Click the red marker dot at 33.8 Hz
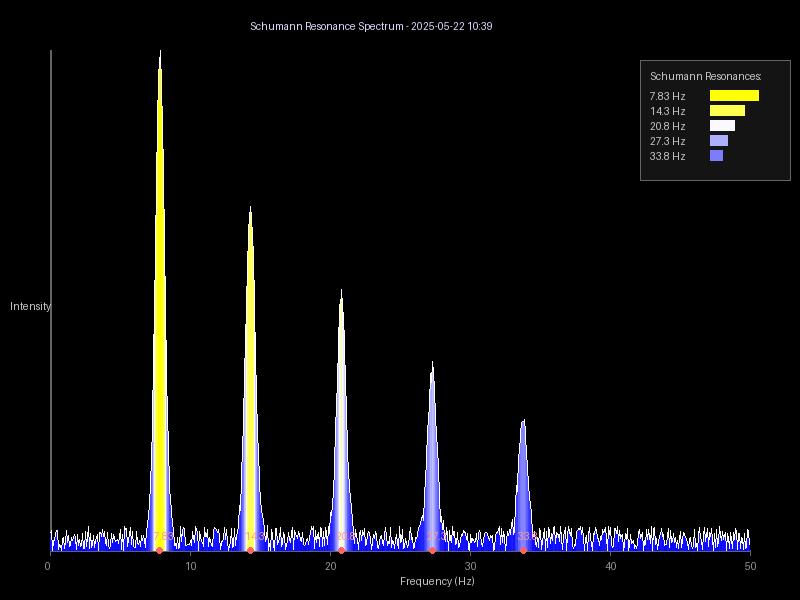The height and width of the screenshot is (600, 800). [523, 551]
